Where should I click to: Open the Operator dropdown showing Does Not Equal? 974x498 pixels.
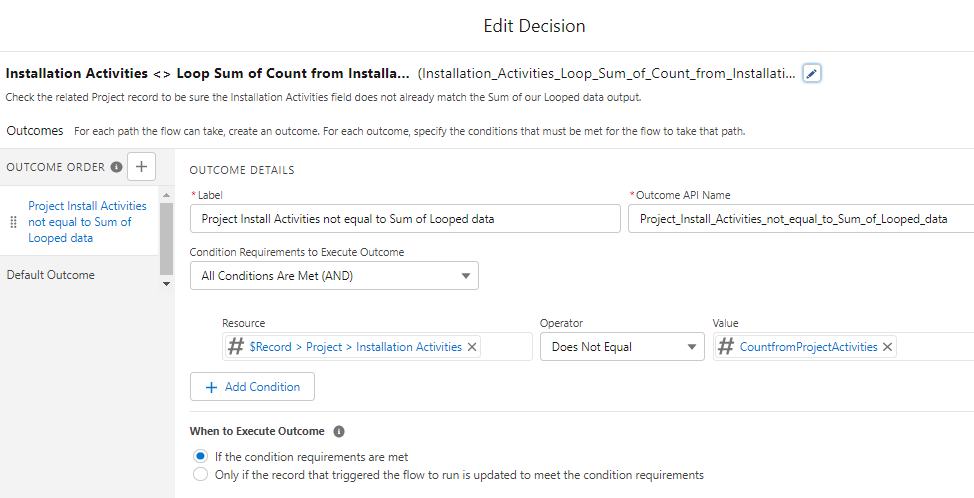[621, 347]
